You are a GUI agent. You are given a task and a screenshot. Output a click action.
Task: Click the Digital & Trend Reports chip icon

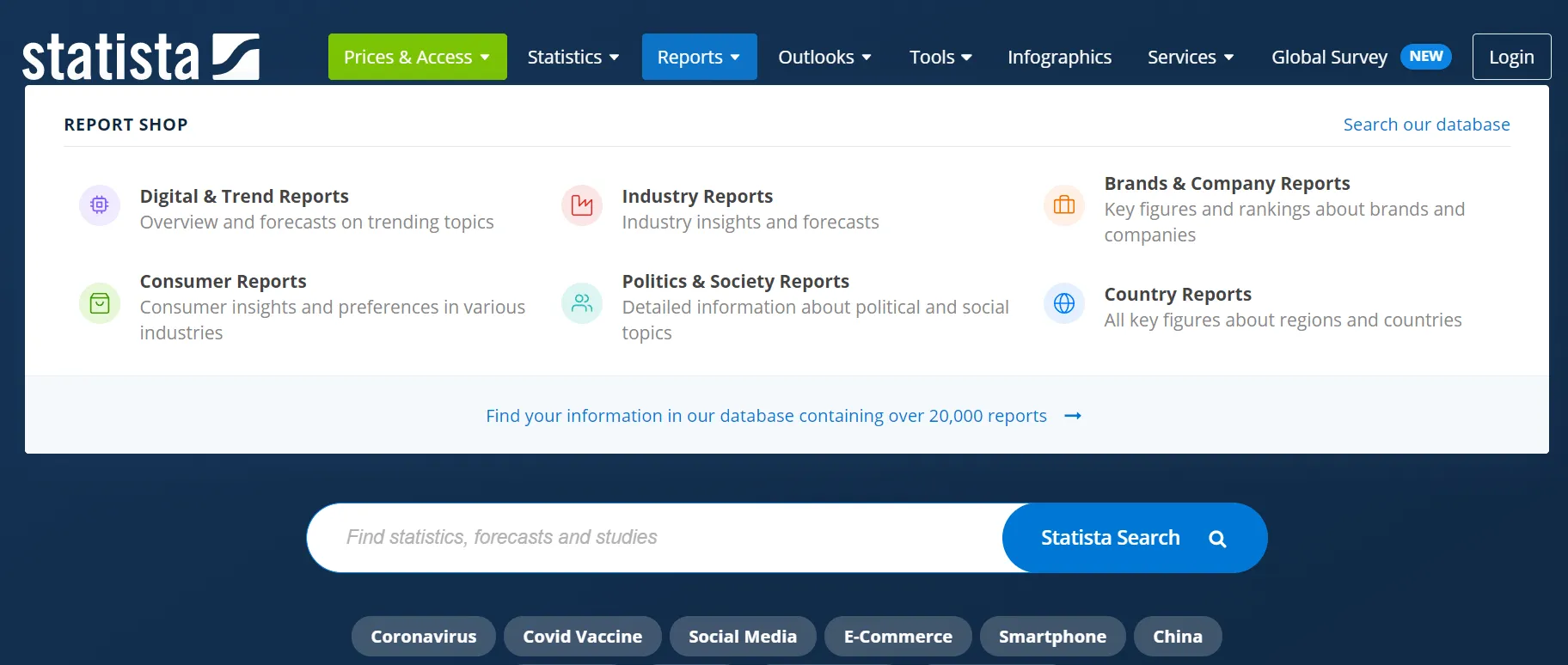(100, 205)
